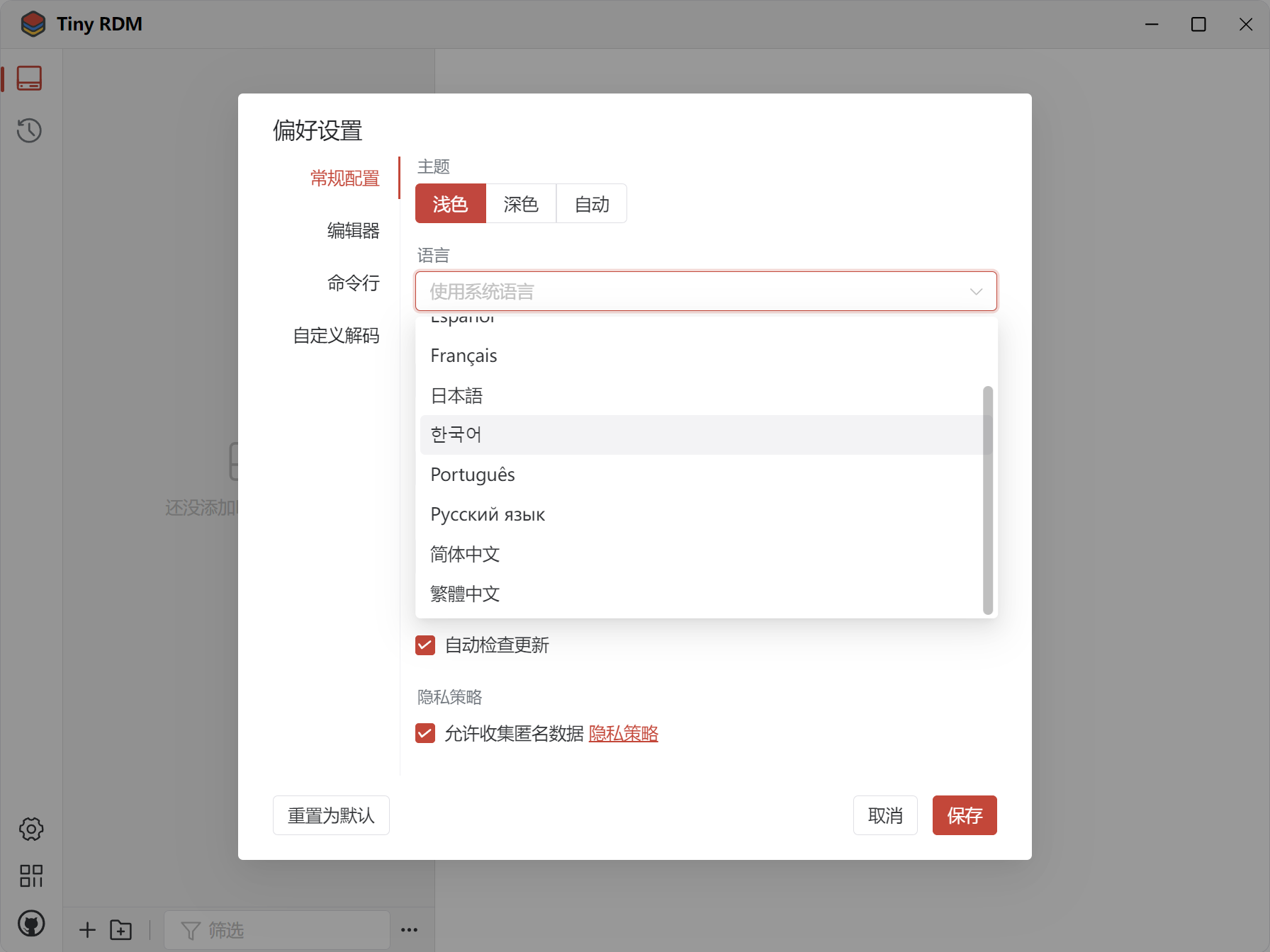Select 日本語 from language list
The image size is (1270, 952).
click(x=457, y=395)
